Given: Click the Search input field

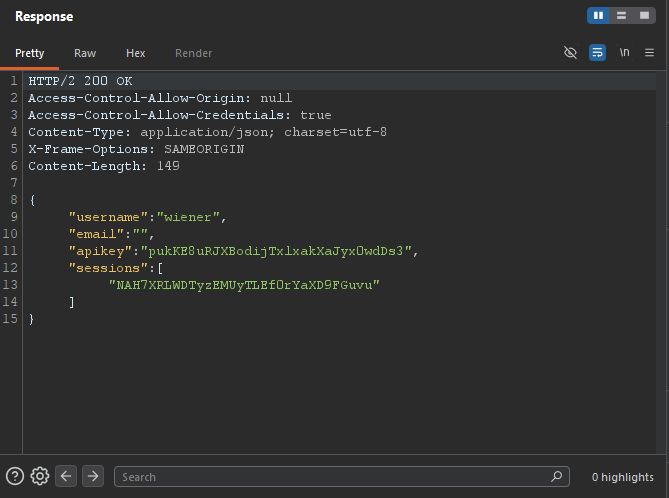Looking at the screenshot, I should coord(342,477).
